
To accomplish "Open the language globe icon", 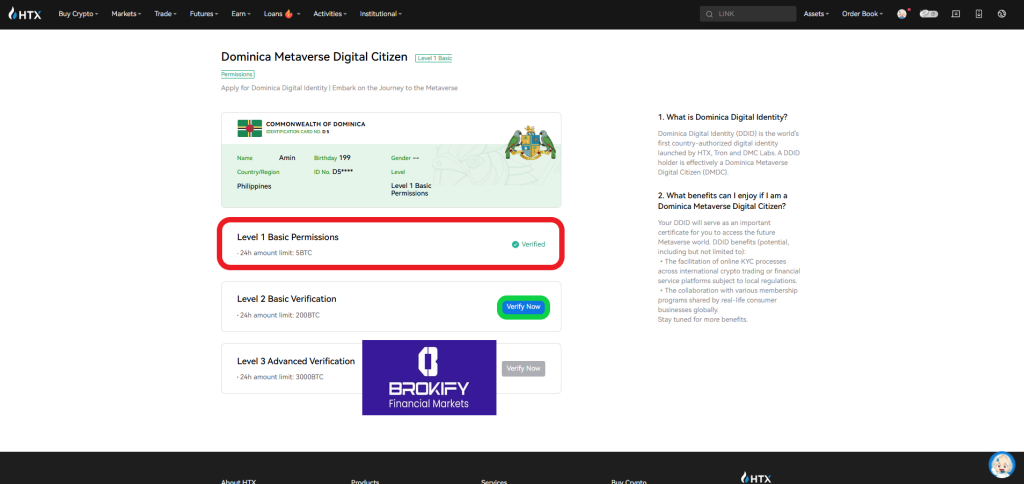I will point(1003,14).
